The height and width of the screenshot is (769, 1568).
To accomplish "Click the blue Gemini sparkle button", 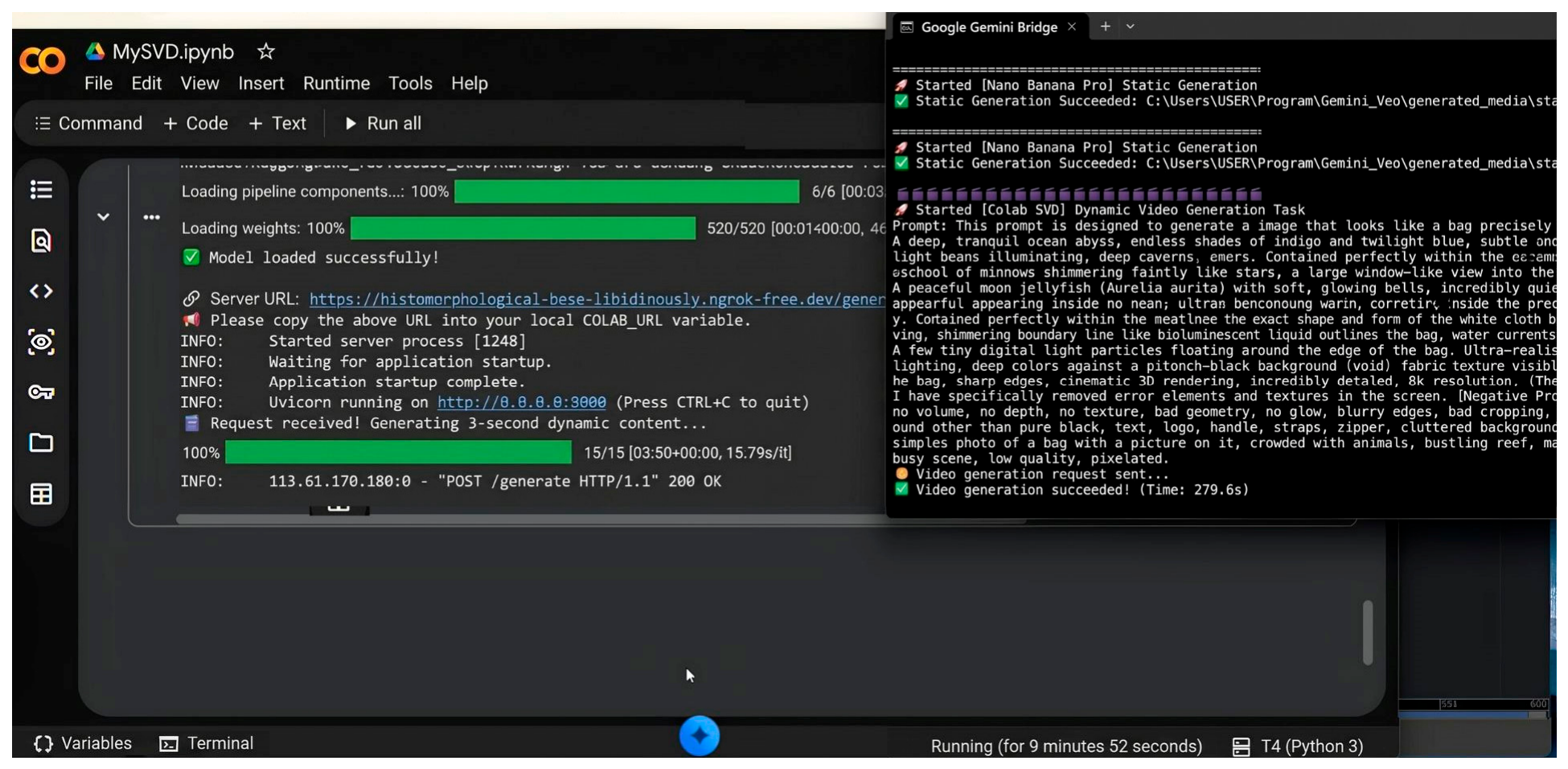I will pyautogui.click(x=700, y=735).
